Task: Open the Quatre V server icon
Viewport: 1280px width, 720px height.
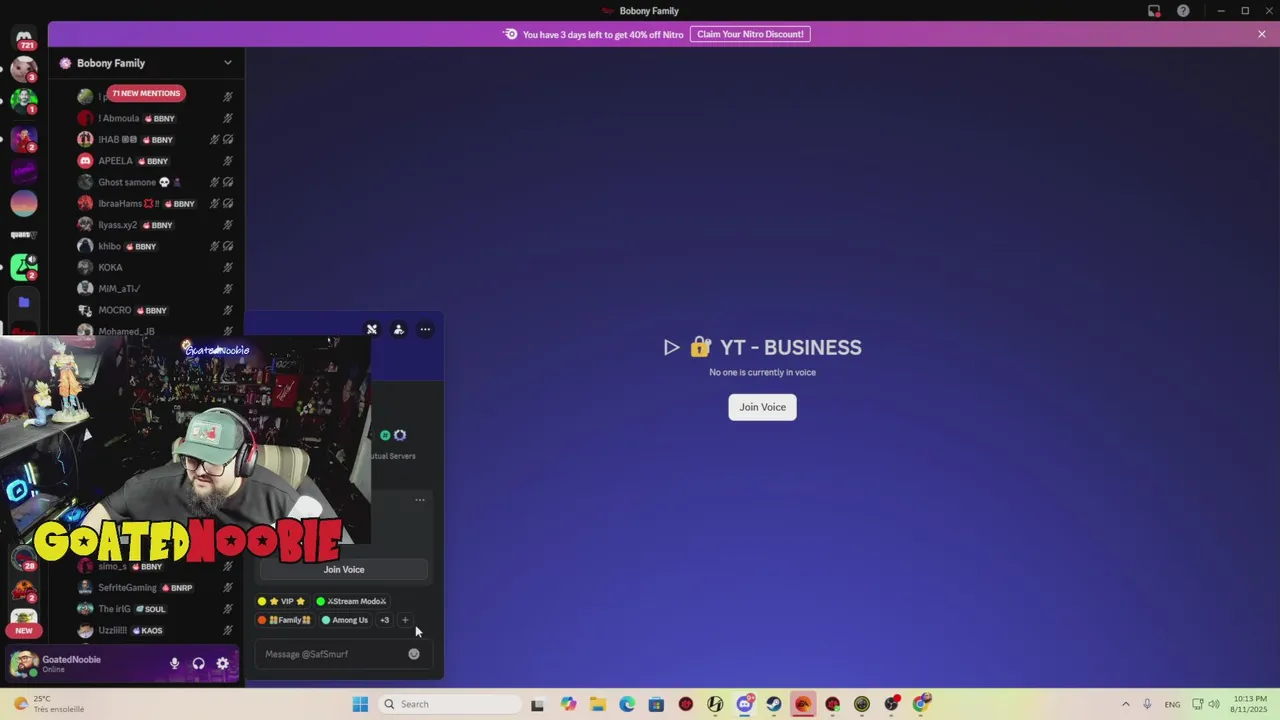Action: tap(24, 236)
